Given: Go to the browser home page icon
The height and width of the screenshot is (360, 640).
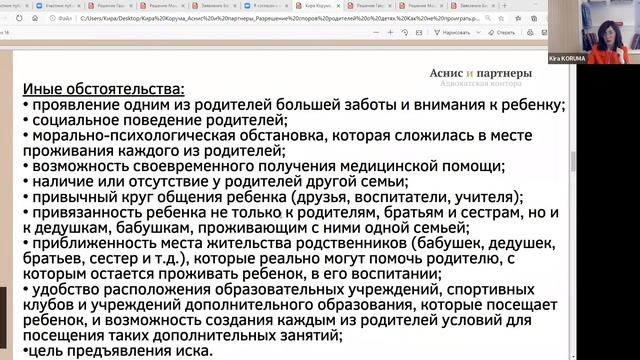Looking at the screenshot, I should (35, 18).
